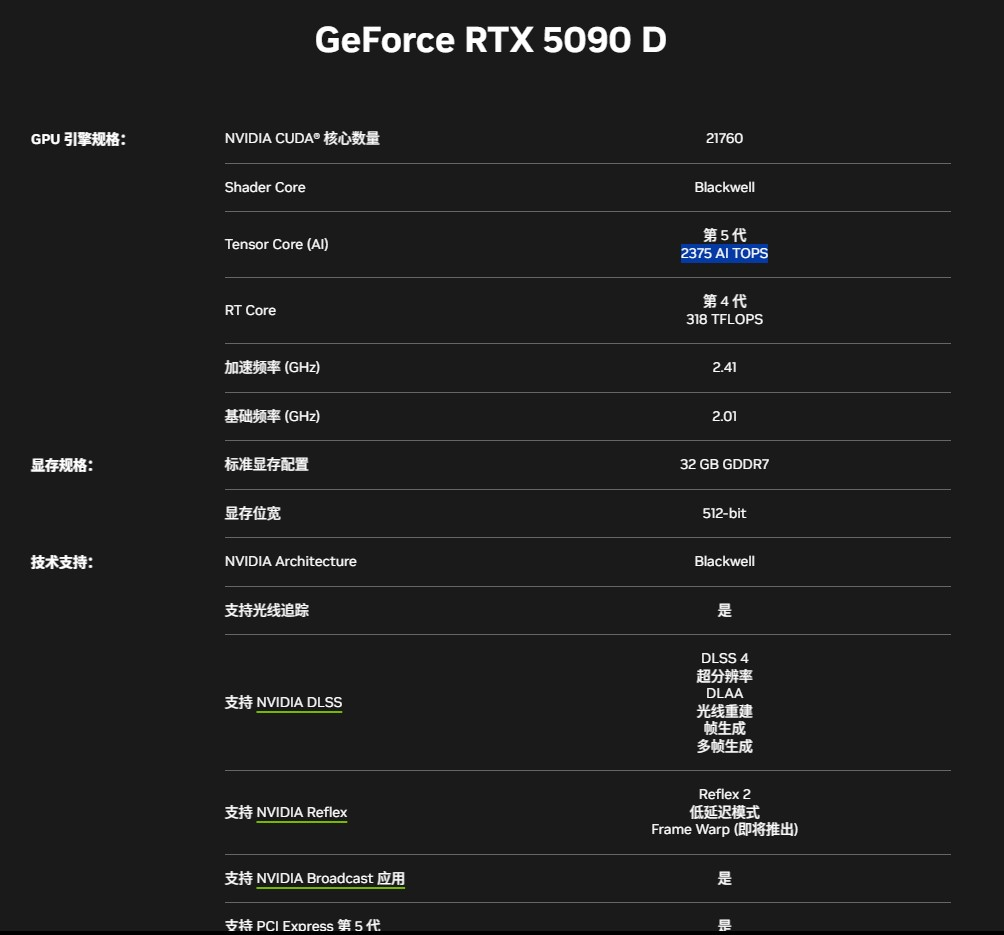
Task: Select the NVIDIA CUDA 核心数量 label
Action: (x=302, y=139)
